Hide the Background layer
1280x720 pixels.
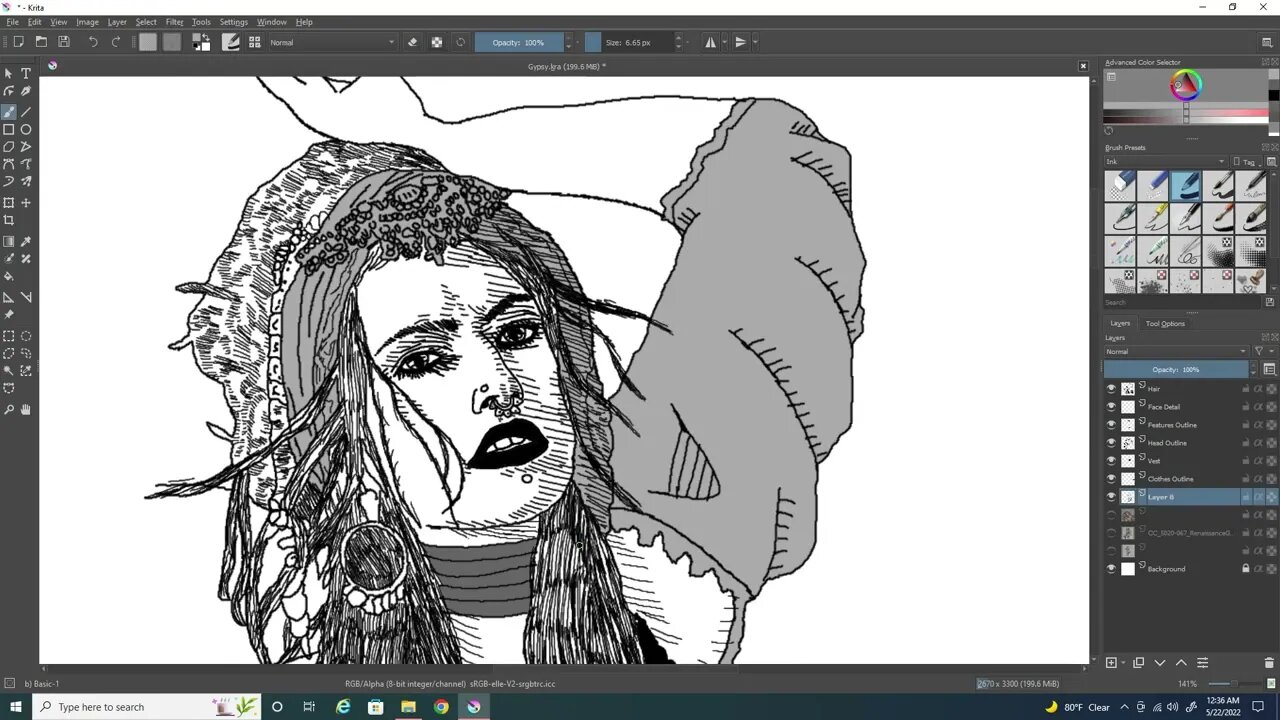tap(1111, 569)
